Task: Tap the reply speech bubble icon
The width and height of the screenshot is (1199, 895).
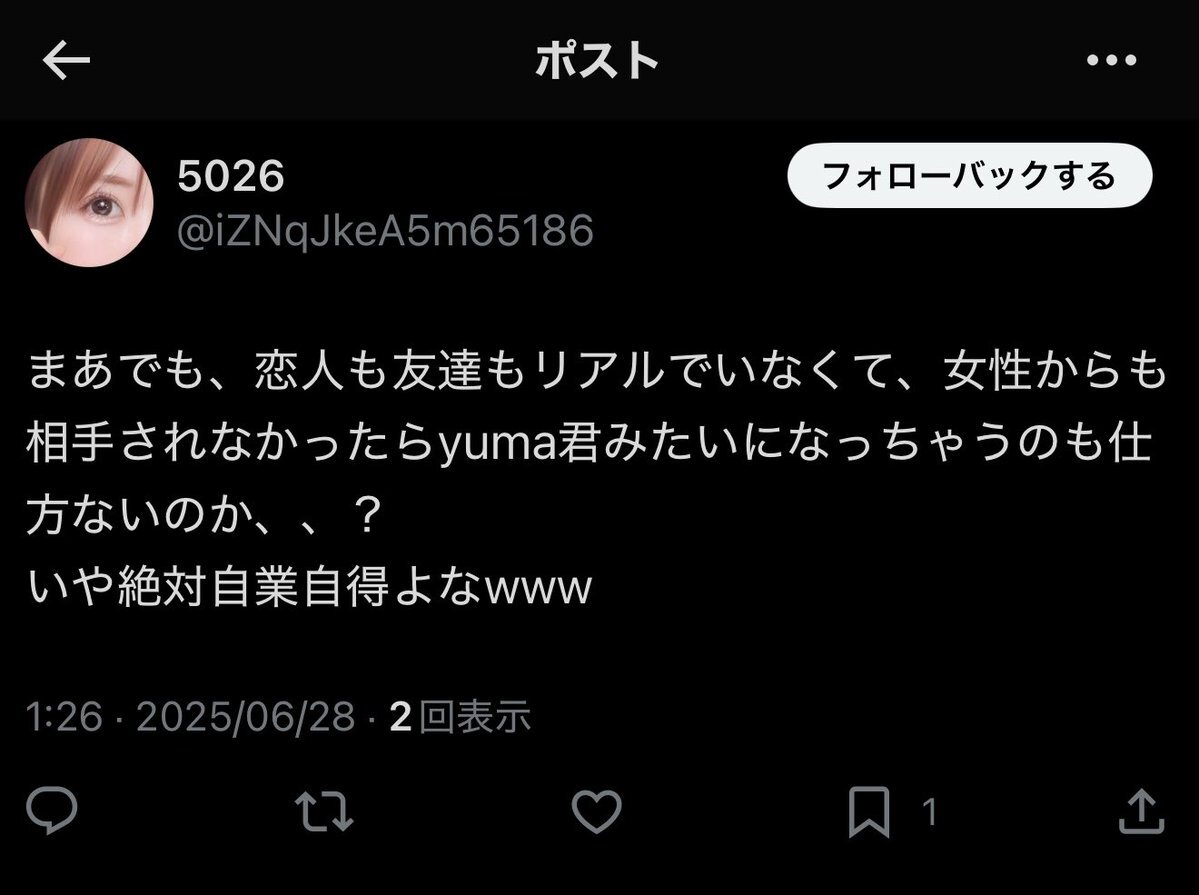Action: point(51,810)
